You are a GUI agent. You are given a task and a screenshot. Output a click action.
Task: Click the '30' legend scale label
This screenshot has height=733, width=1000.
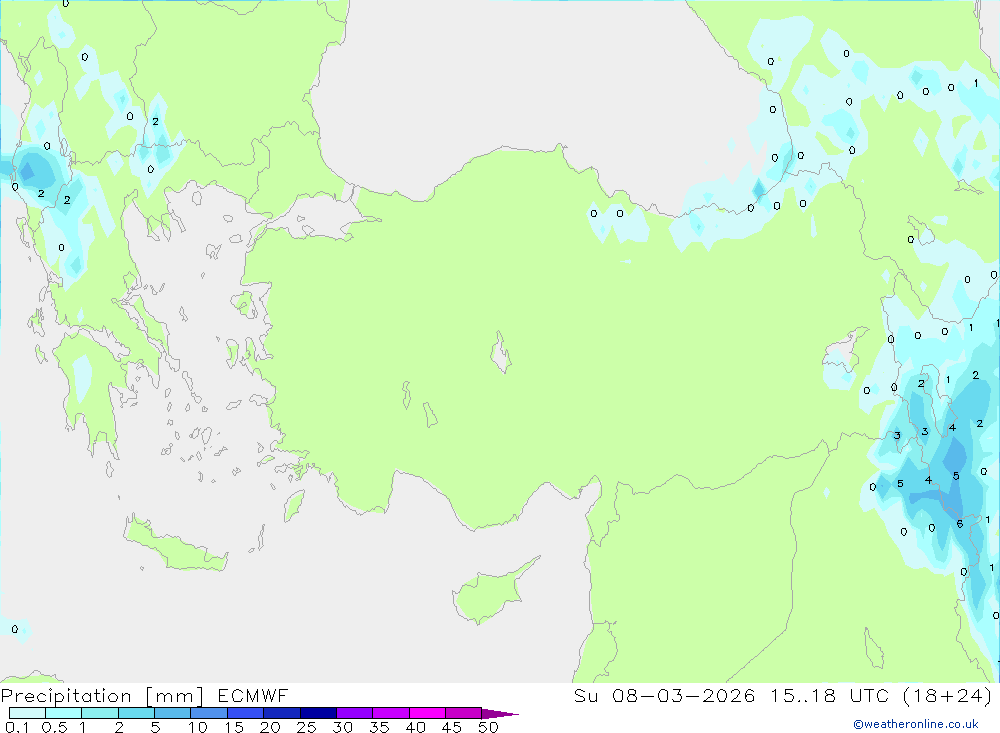pos(342,727)
